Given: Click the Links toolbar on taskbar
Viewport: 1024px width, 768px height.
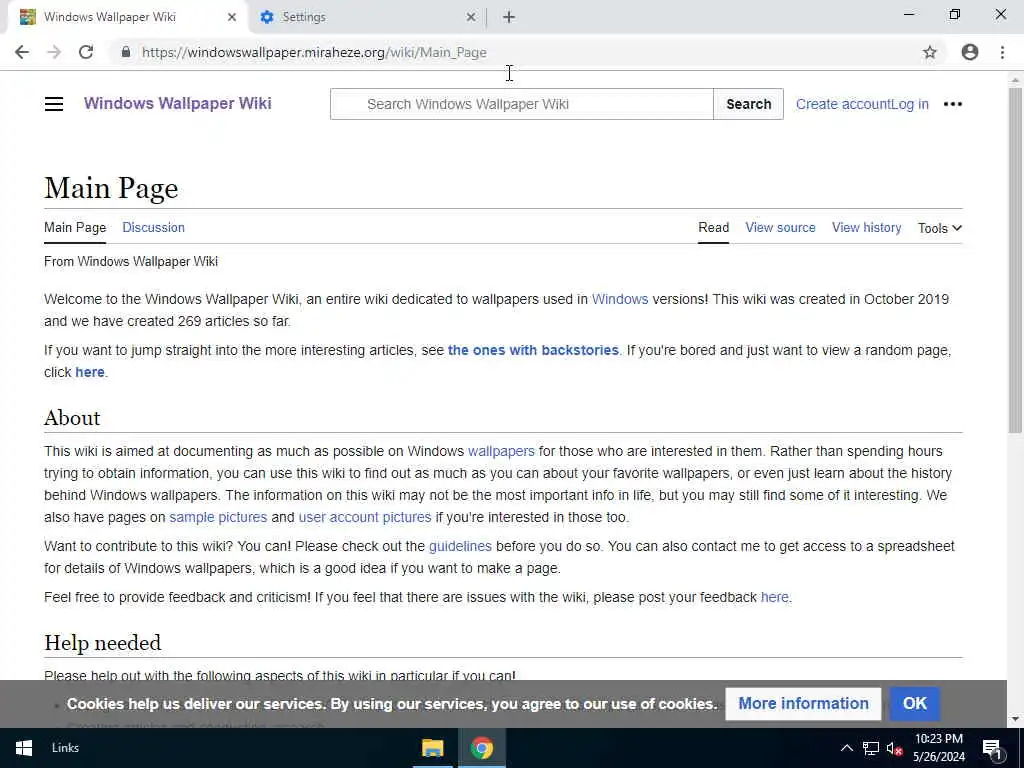Looking at the screenshot, I should click(x=65, y=748).
